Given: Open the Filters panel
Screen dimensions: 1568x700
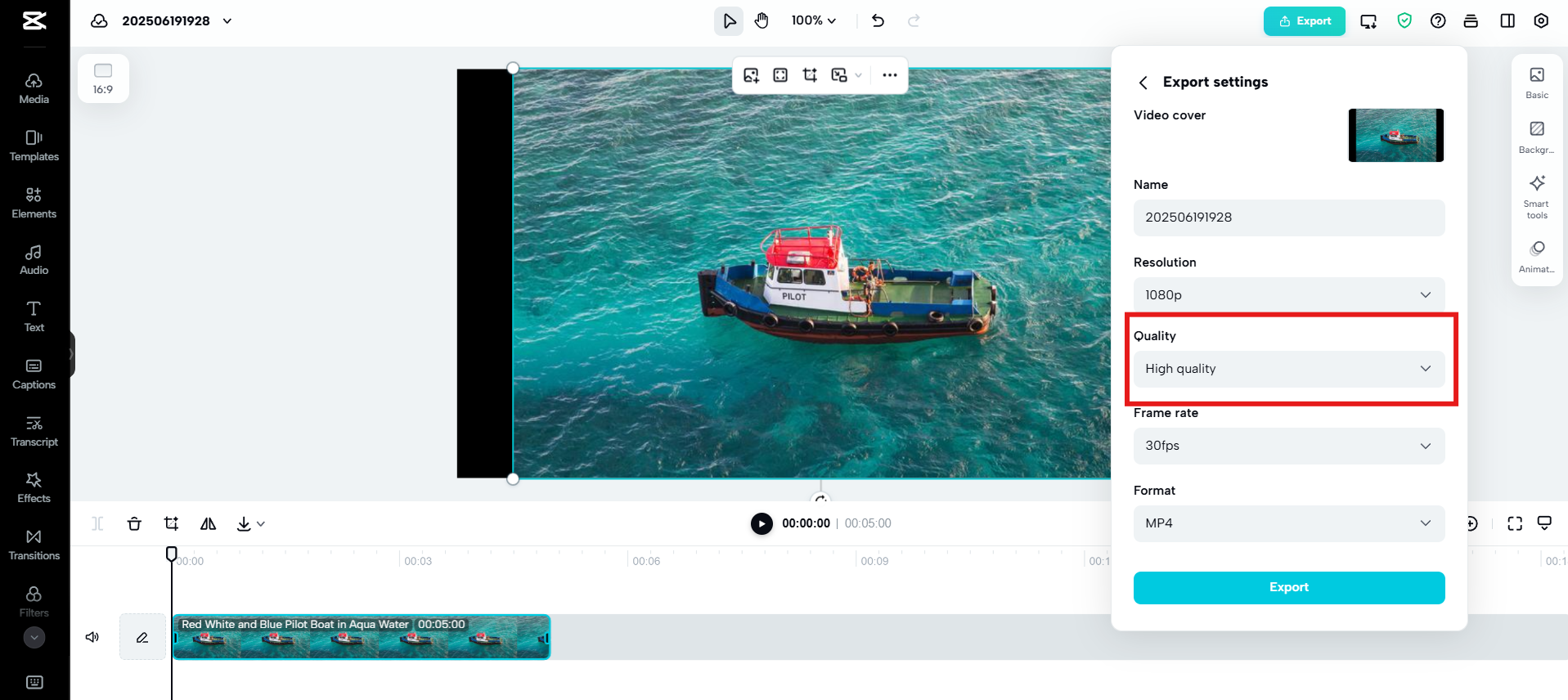Looking at the screenshot, I should 34,602.
